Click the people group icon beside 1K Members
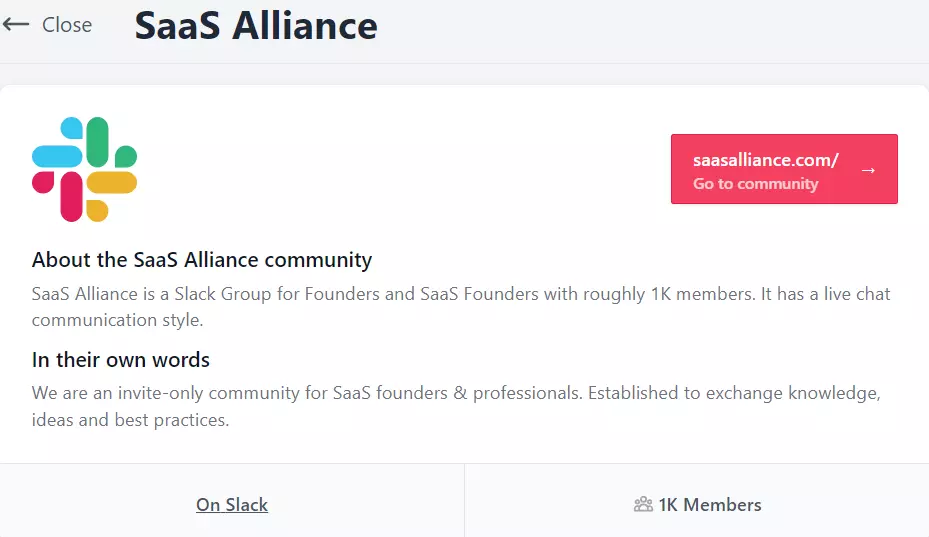The width and height of the screenshot is (929, 537). [x=643, y=505]
